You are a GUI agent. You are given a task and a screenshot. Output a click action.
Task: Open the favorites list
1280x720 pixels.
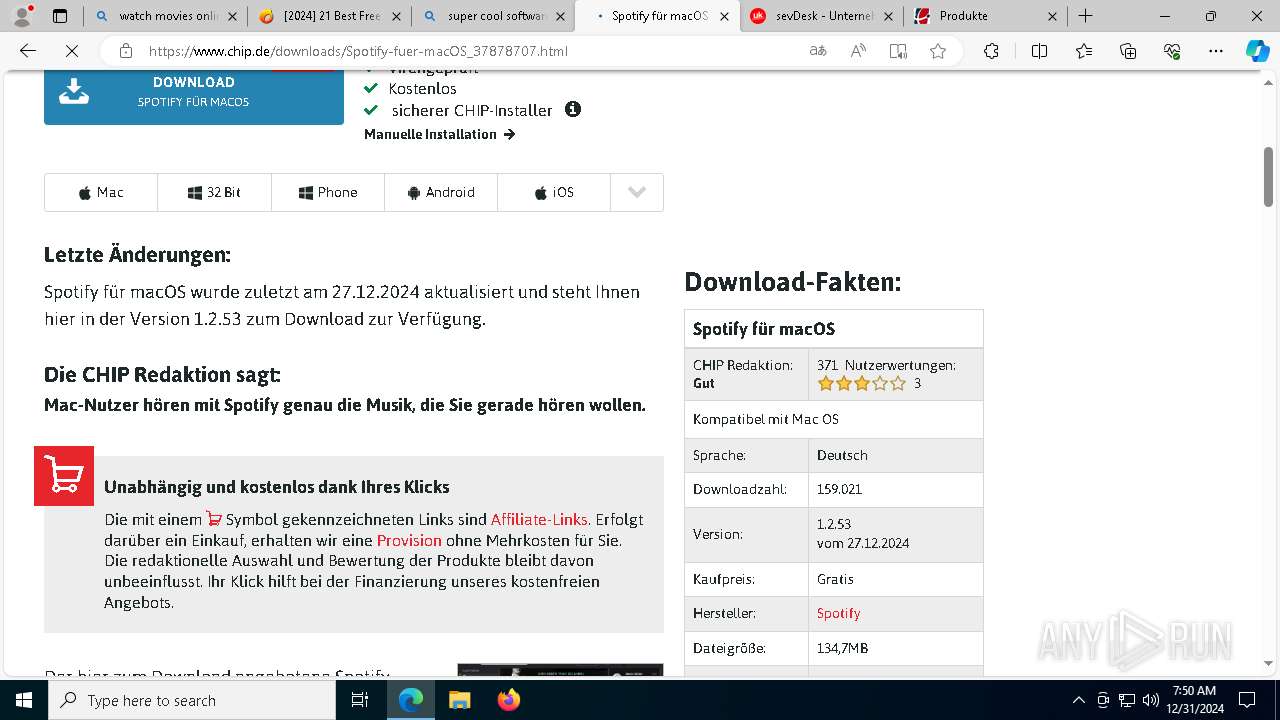coord(1084,51)
